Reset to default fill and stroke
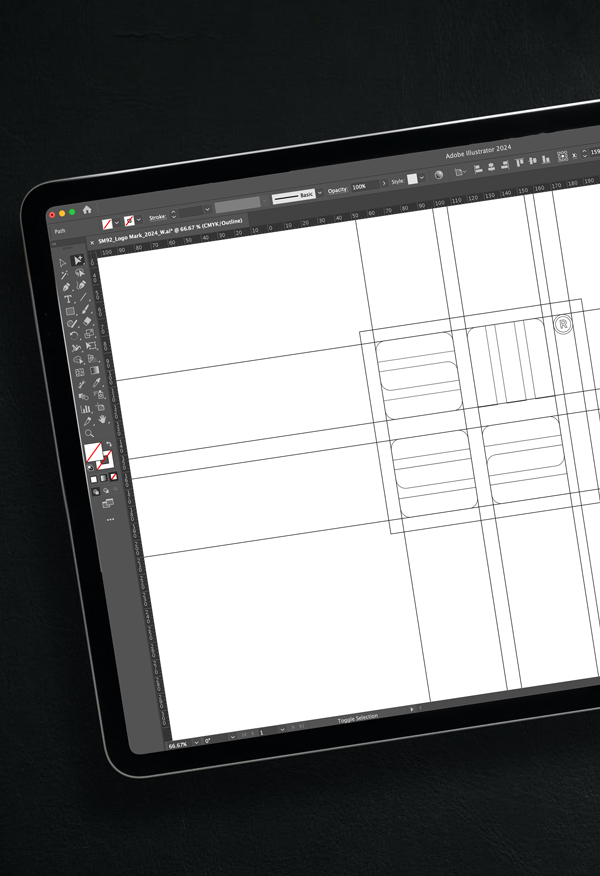This screenshot has width=600, height=876. pyautogui.click(x=91, y=466)
